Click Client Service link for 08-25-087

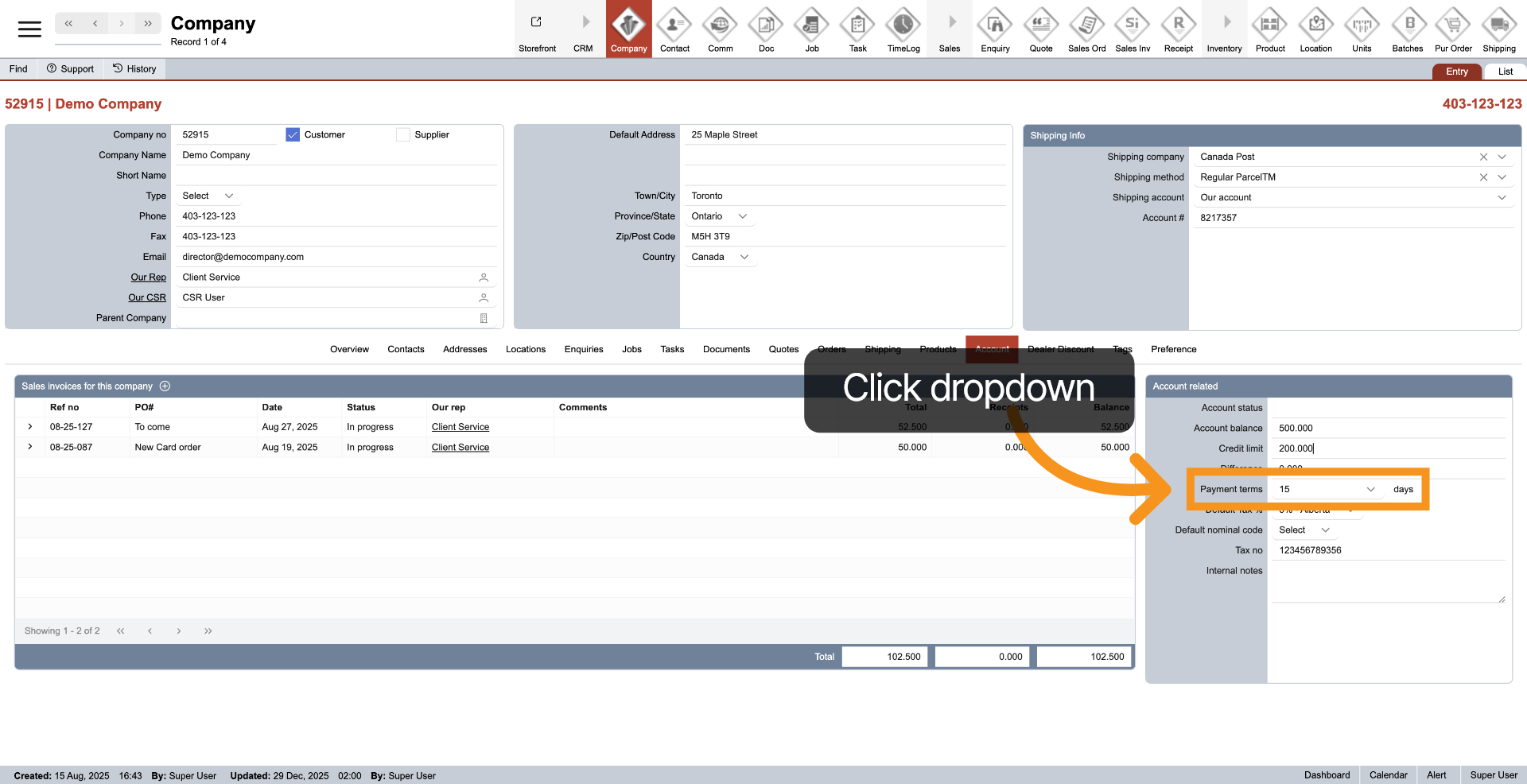click(x=460, y=448)
